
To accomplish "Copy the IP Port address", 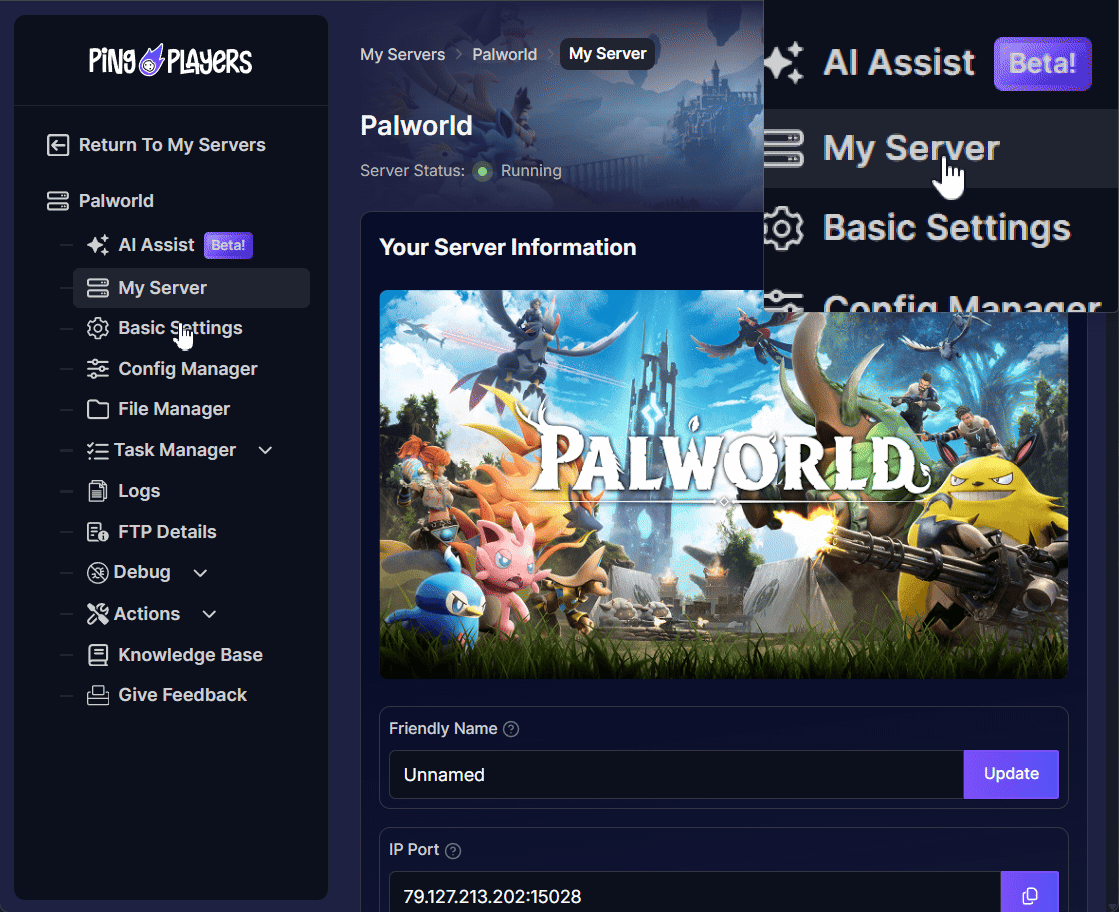I will pyautogui.click(x=1029, y=895).
